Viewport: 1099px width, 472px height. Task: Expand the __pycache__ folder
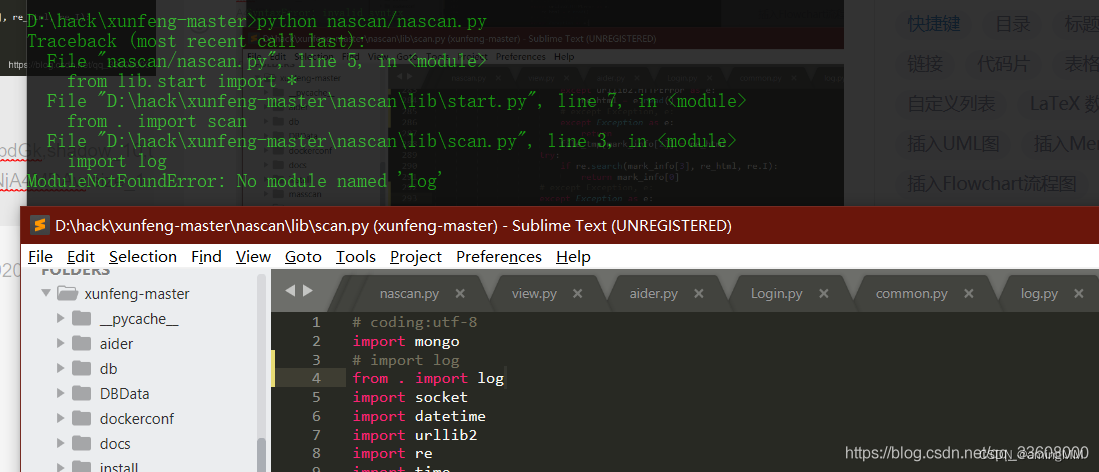point(61,319)
